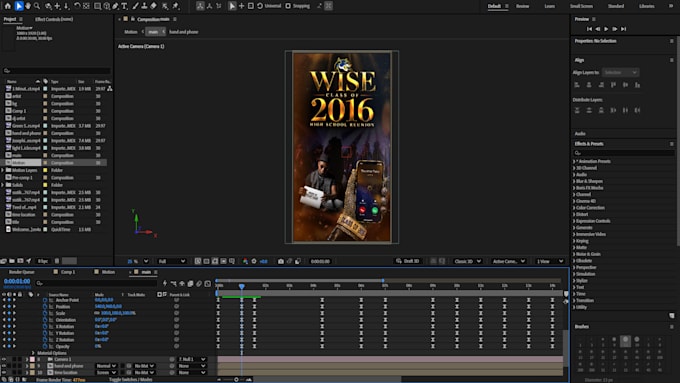
Task: Open the Full resolution dropdown
Action: pyautogui.click(x=172, y=261)
